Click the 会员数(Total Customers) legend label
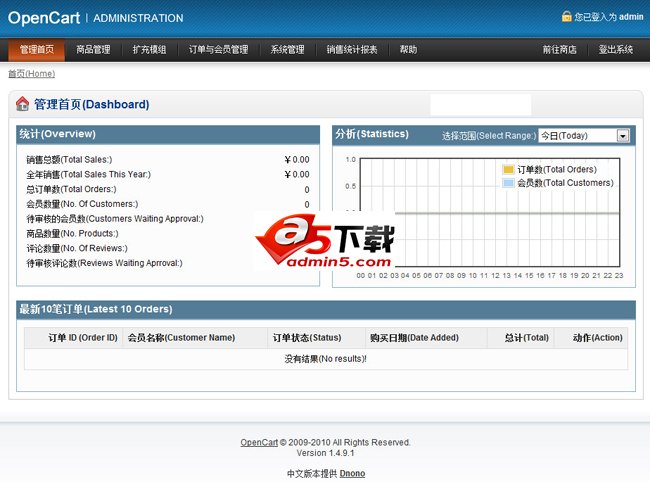This screenshot has width=650, height=482. click(x=565, y=183)
